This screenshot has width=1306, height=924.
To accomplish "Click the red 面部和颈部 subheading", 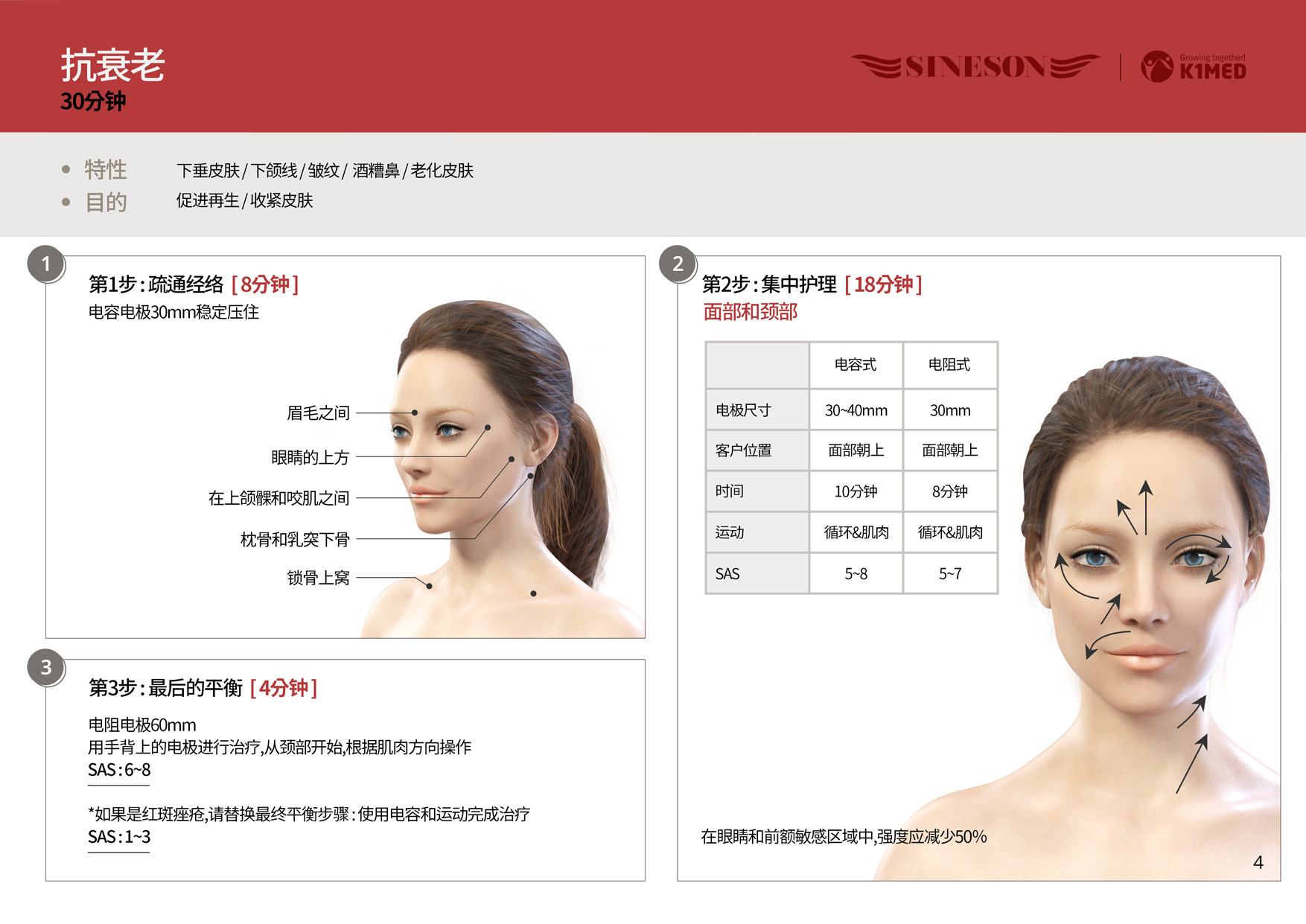I will [750, 312].
